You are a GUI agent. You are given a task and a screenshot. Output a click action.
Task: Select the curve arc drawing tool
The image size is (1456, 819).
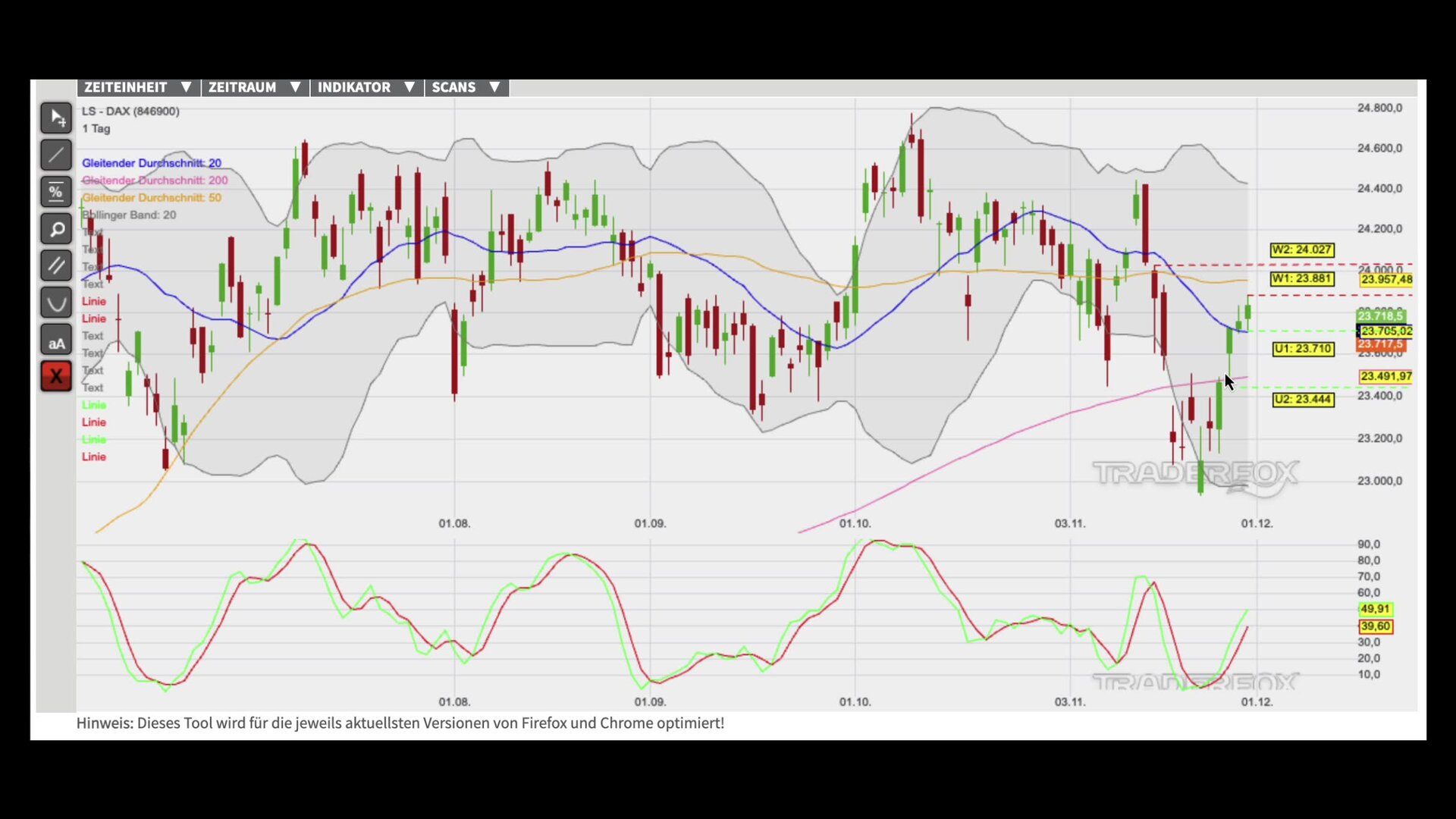pyautogui.click(x=56, y=303)
